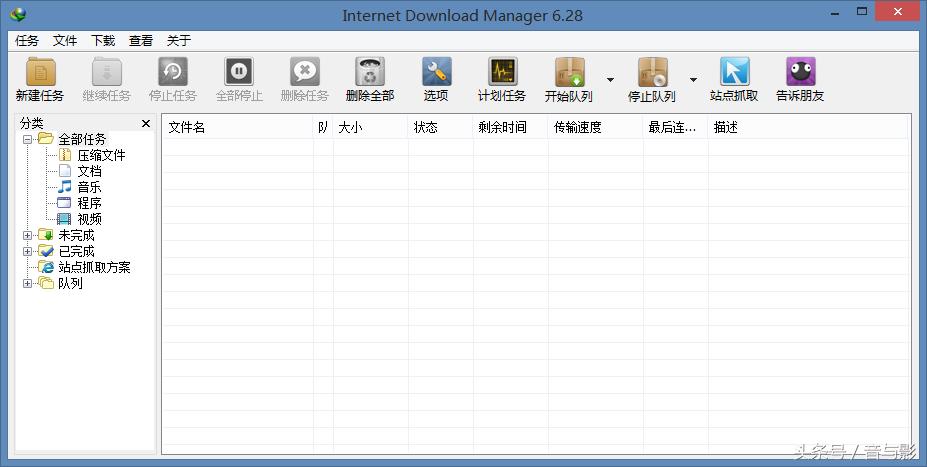Viewport: 927px width, 467px height.
Task: Expand the 队列 tree node
Action: (27, 283)
